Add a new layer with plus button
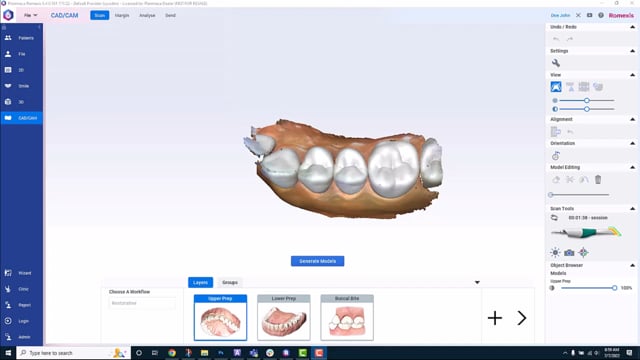 pyautogui.click(x=495, y=318)
